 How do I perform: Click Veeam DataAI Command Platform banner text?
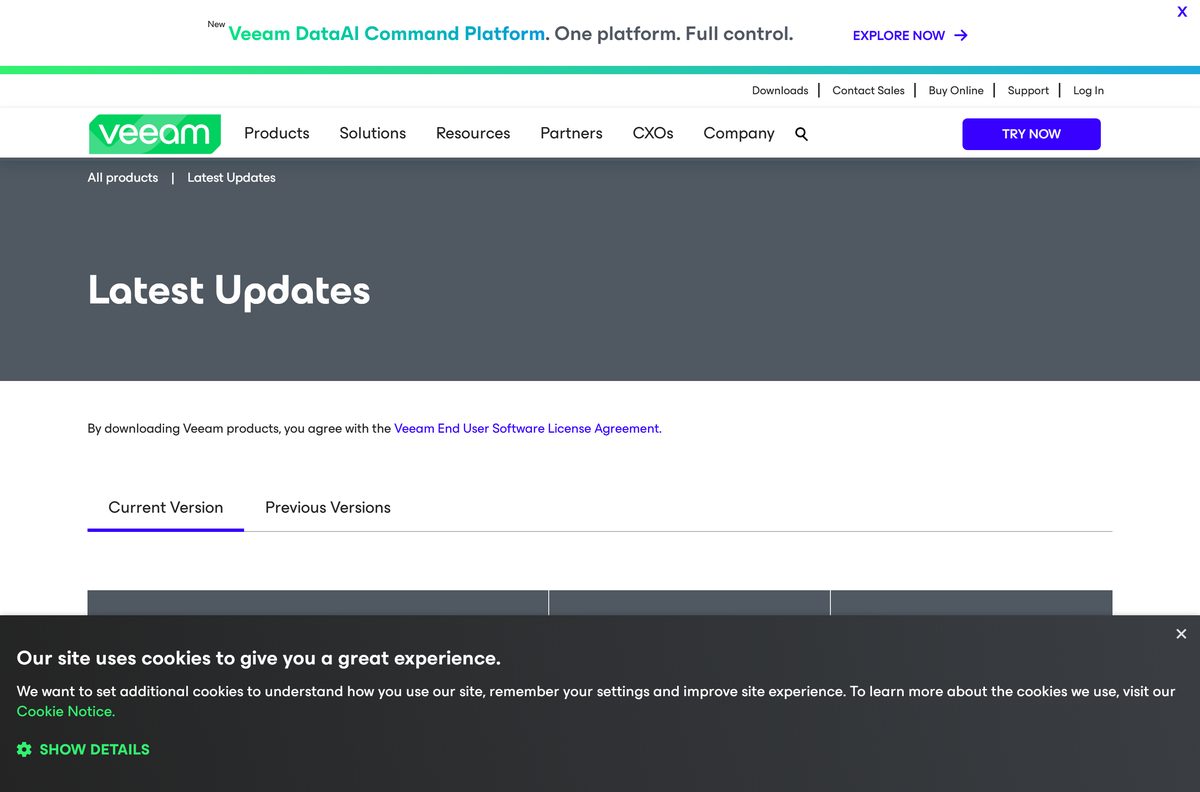(x=389, y=33)
